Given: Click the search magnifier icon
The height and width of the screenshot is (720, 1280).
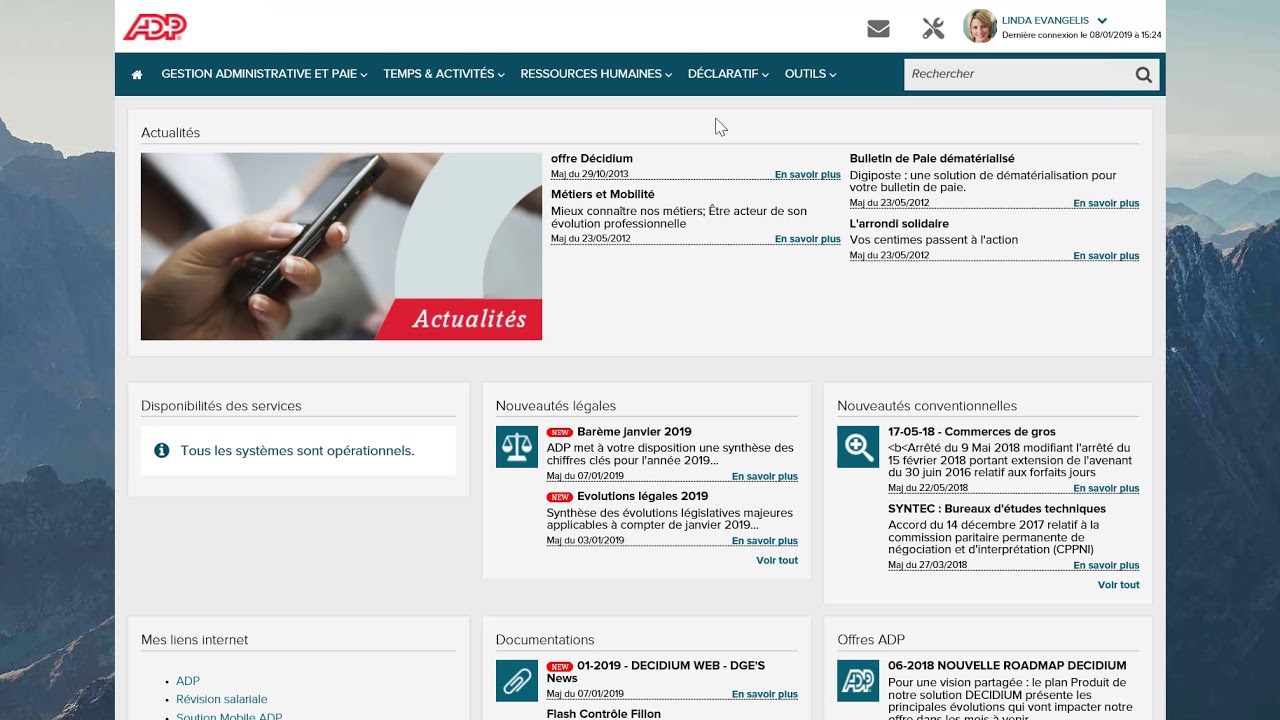Looking at the screenshot, I should tap(1144, 74).
